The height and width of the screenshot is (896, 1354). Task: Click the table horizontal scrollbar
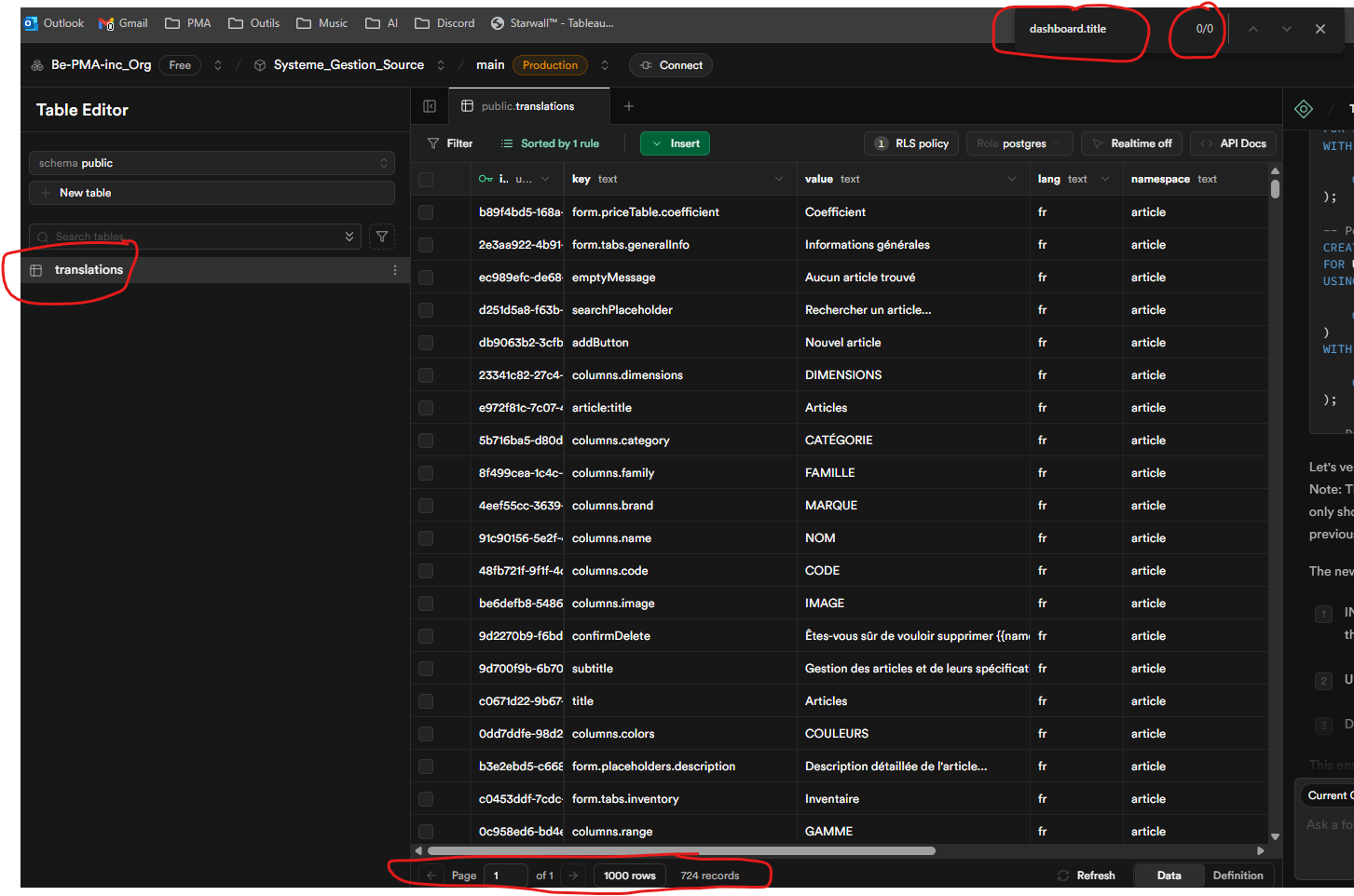681,850
